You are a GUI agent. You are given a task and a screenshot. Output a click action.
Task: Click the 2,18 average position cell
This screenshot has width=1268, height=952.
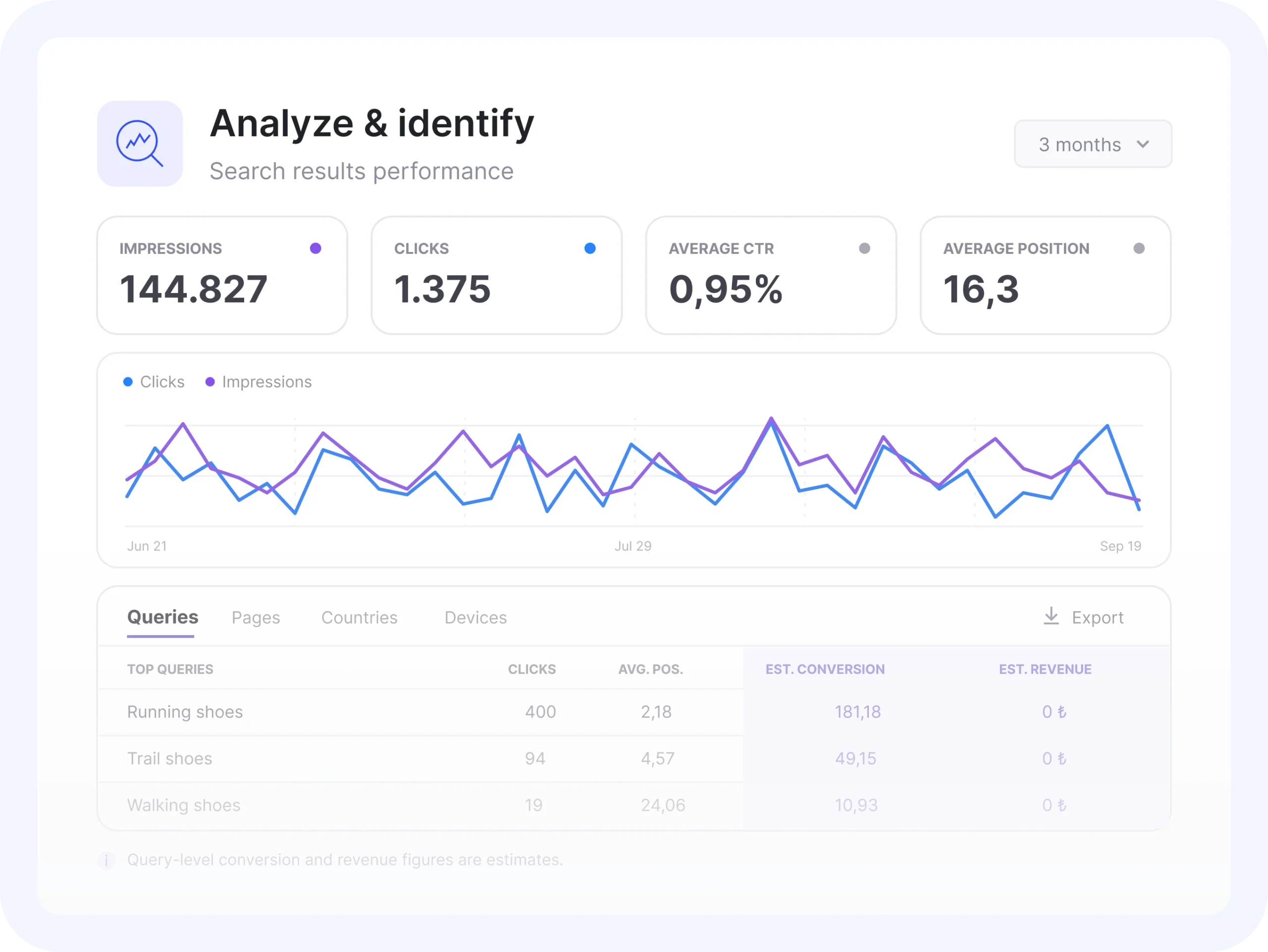point(656,712)
